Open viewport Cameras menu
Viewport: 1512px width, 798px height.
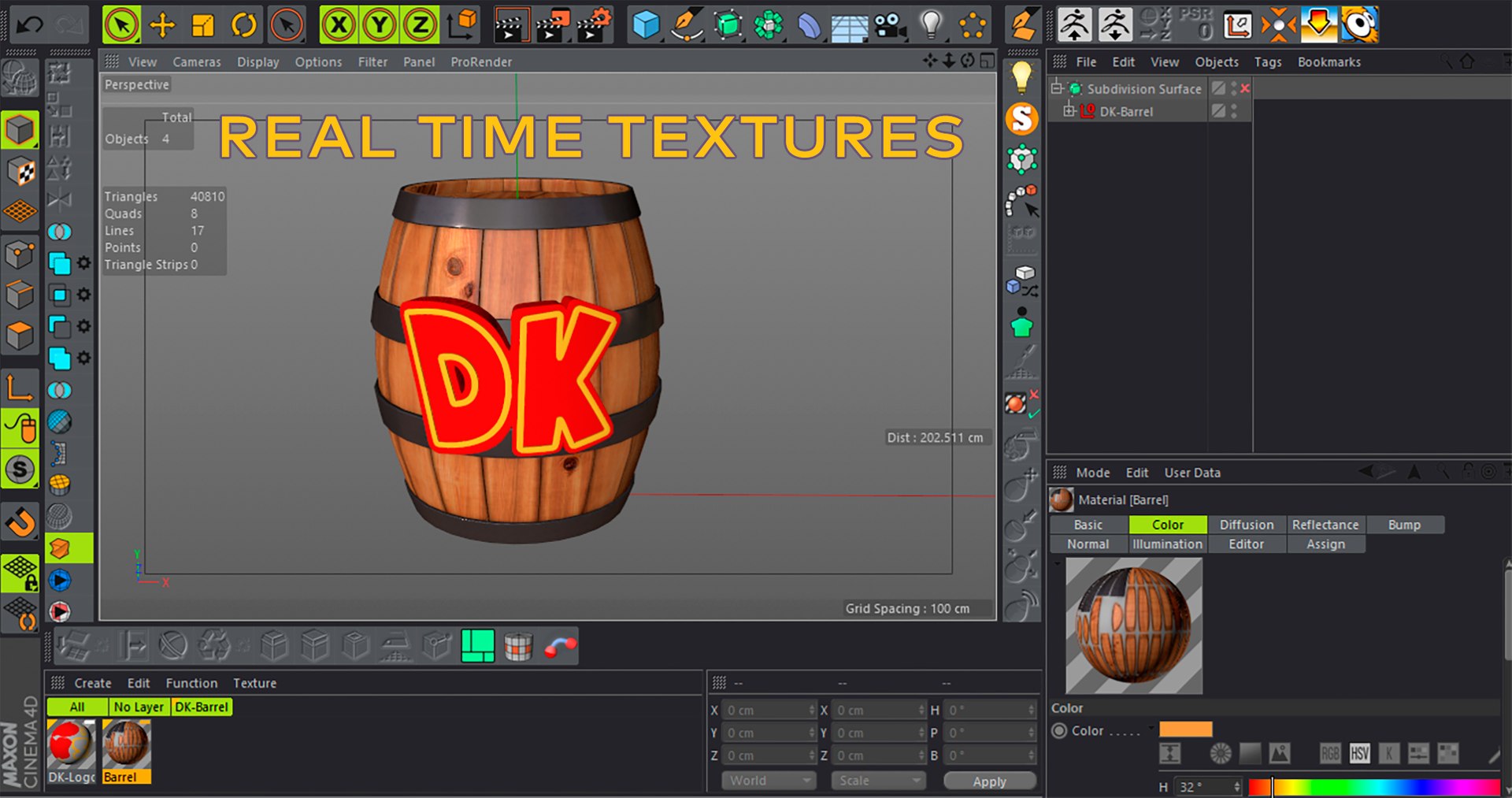pyautogui.click(x=197, y=62)
